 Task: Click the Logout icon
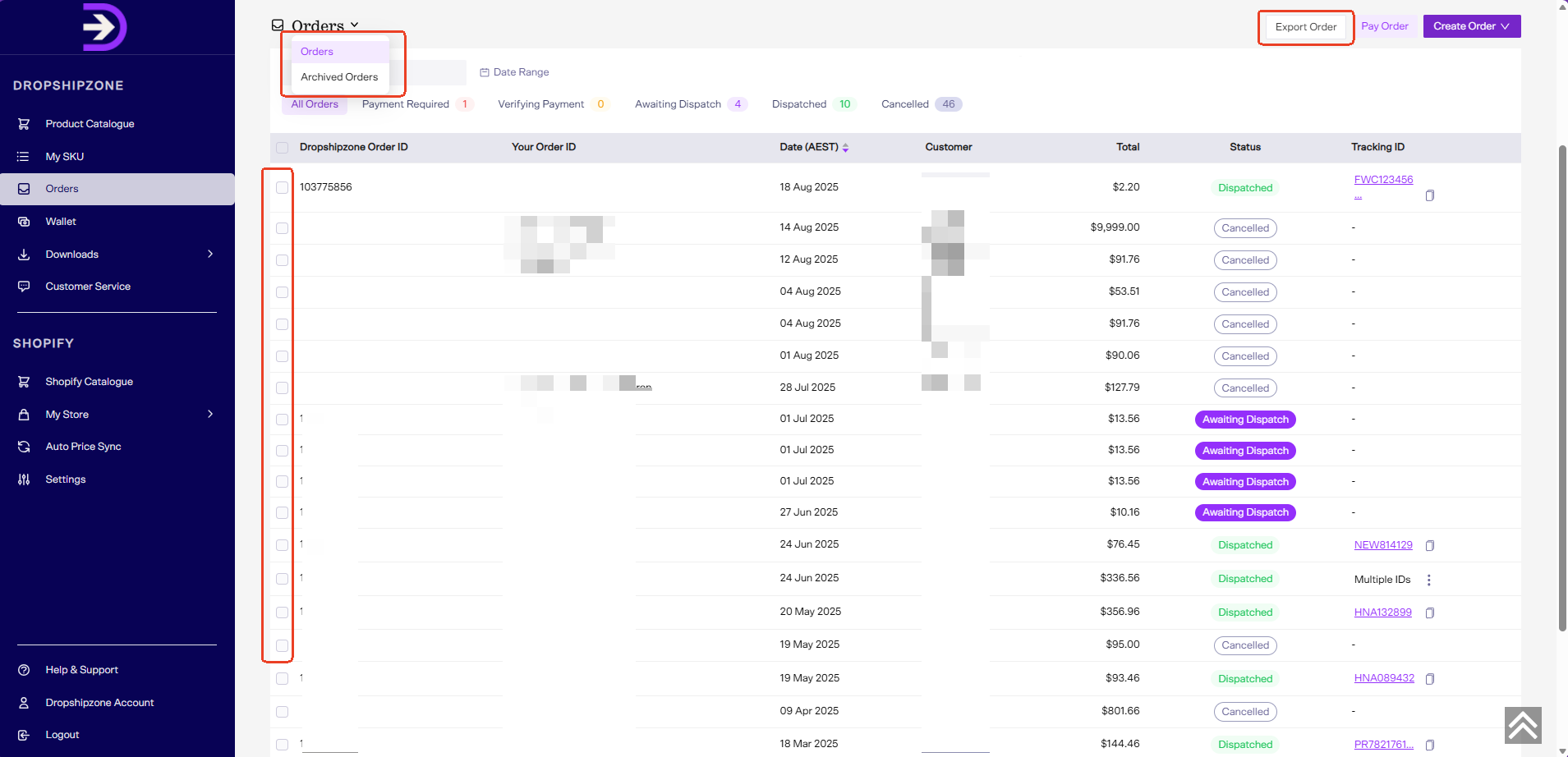24,735
